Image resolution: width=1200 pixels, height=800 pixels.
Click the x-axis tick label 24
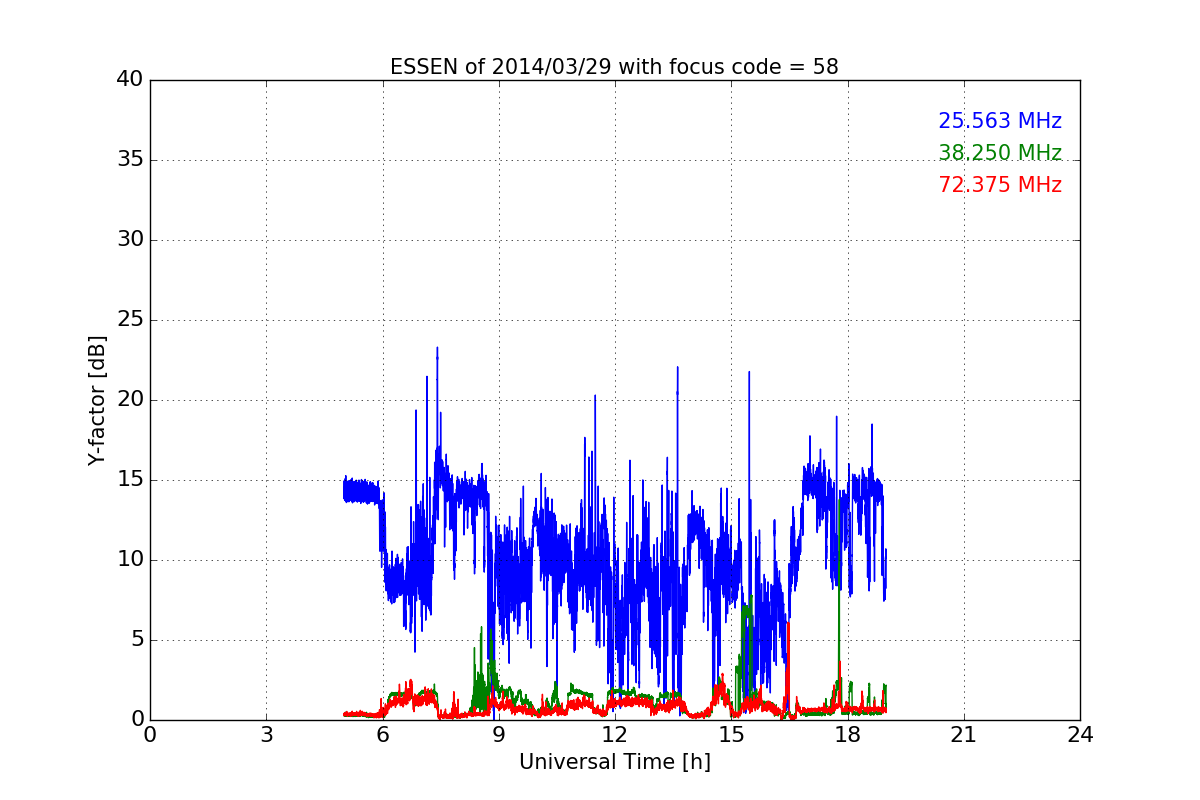pos(1080,735)
